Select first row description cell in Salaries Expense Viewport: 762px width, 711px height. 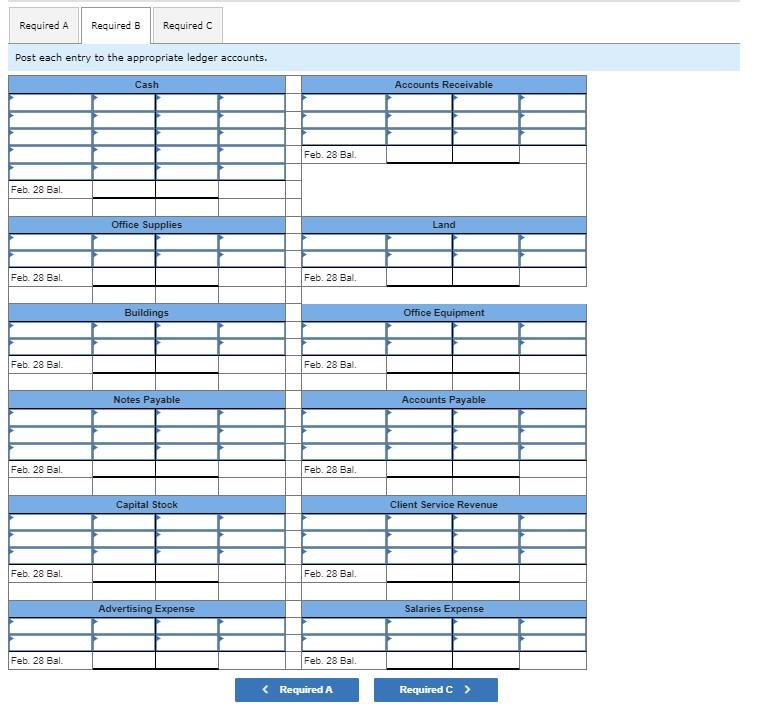click(x=344, y=626)
